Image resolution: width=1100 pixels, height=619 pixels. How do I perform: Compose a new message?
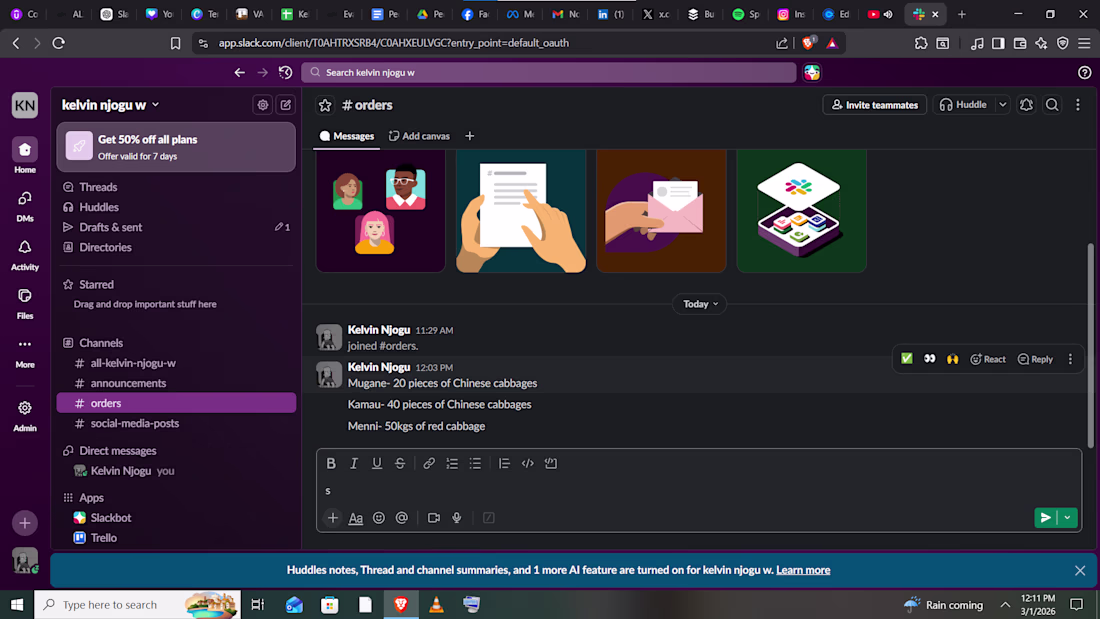click(286, 105)
